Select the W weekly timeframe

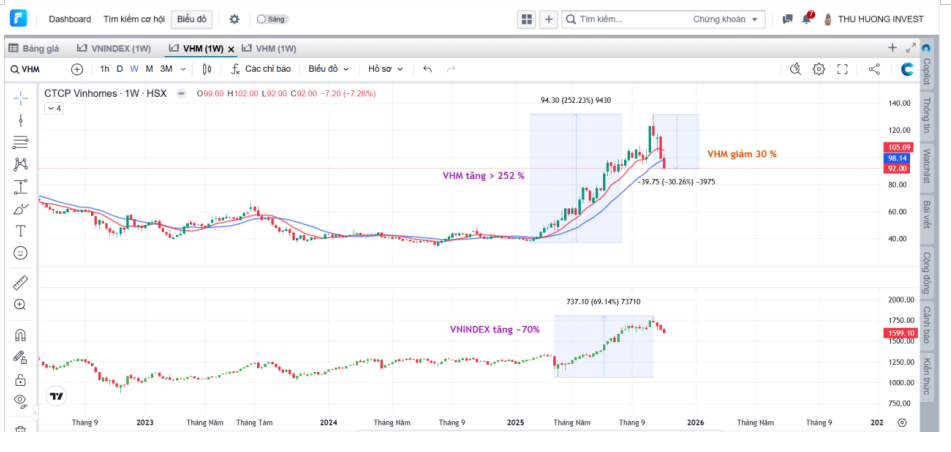(134, 69)
